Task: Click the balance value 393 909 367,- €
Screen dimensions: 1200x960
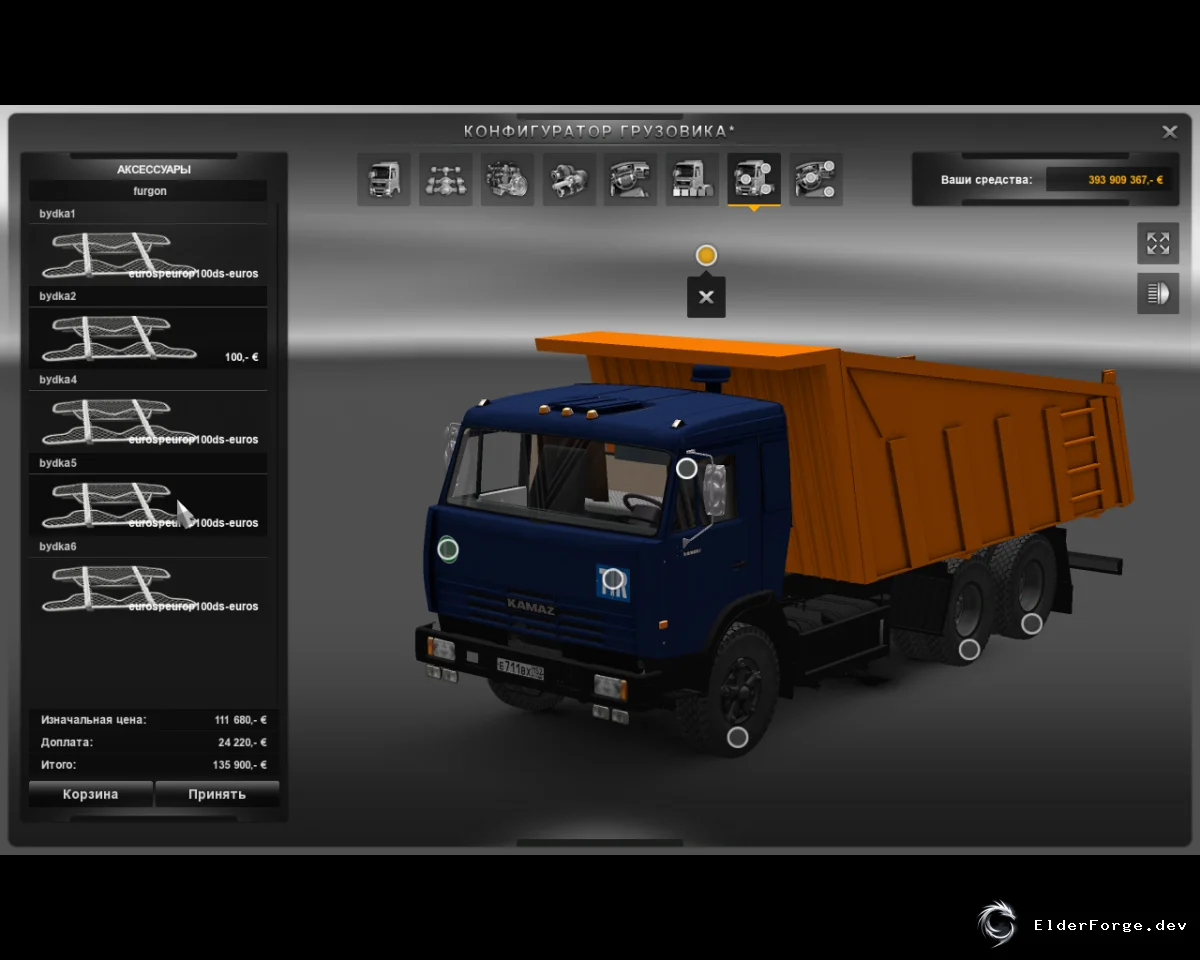Action: point(1126,180)
